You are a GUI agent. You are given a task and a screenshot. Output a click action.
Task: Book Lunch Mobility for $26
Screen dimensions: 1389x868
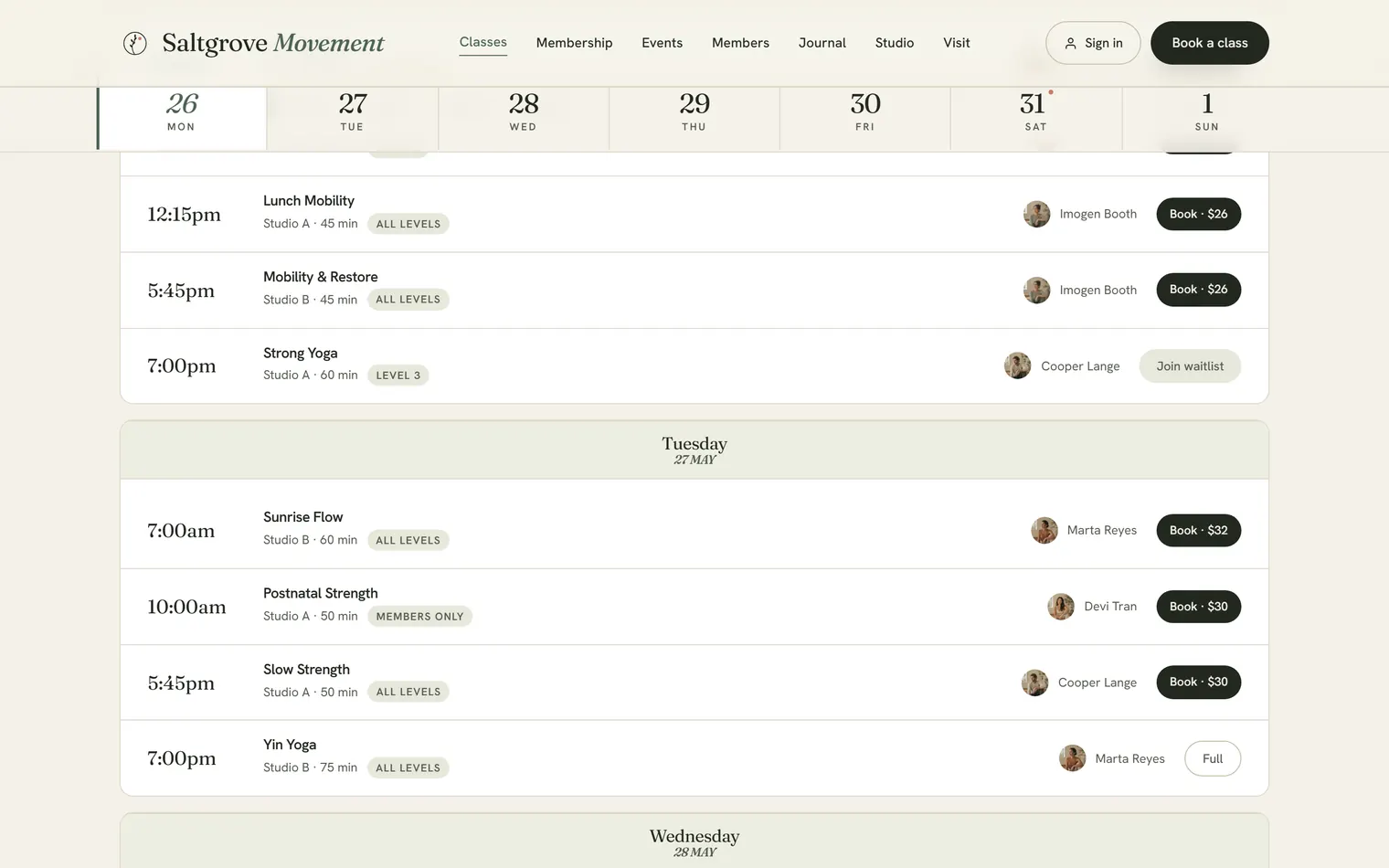point(1198,214)
